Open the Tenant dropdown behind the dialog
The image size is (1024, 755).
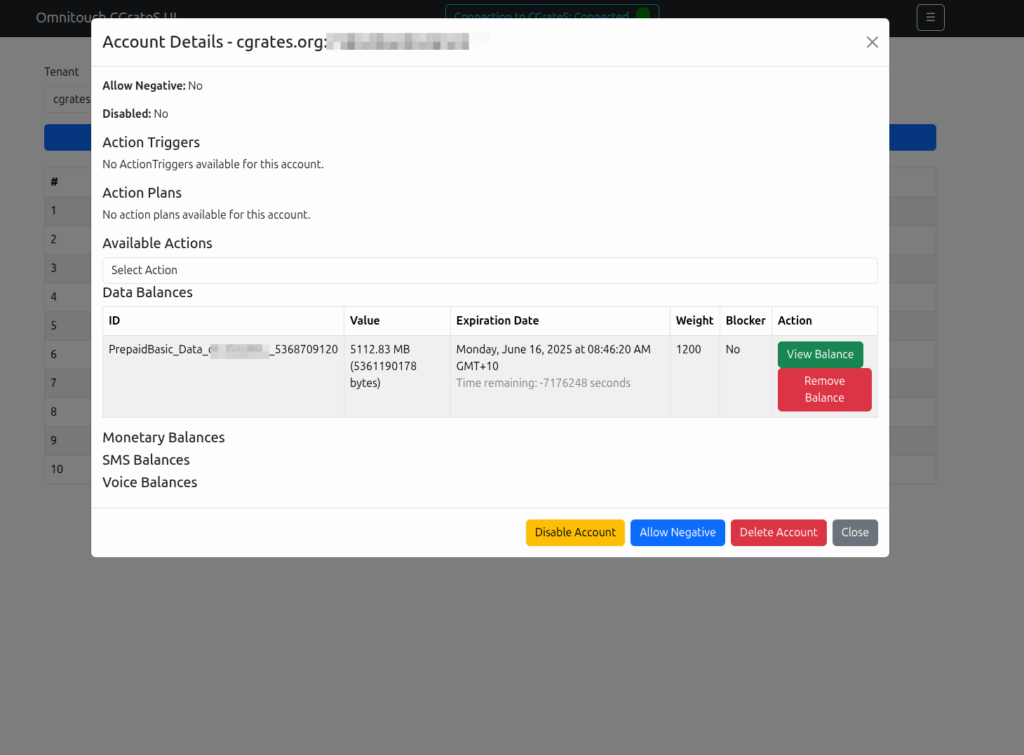point(68,99)
